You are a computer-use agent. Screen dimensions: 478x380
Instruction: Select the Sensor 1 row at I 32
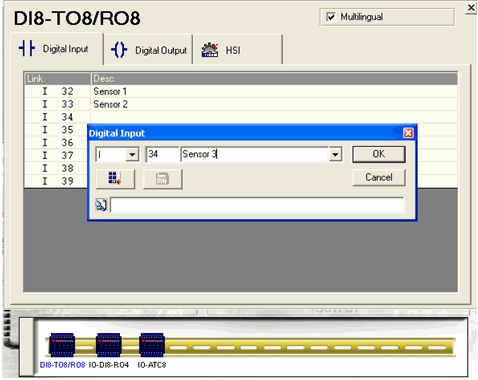coord(241,91)
